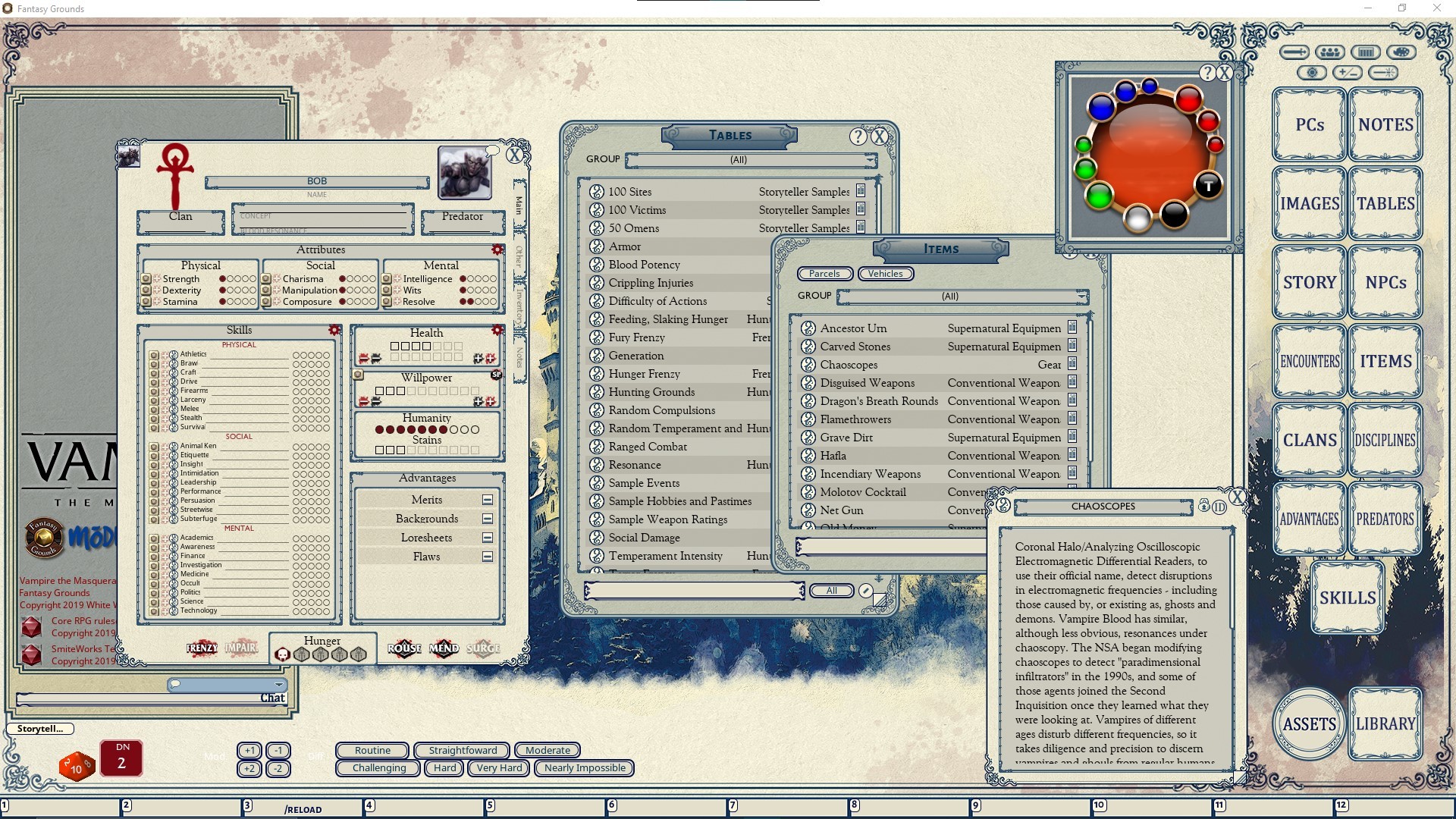The height and width of the screenshot is (819, 1456).
Task: Expand the Merits advantages list
Action: tap(488, 500)
